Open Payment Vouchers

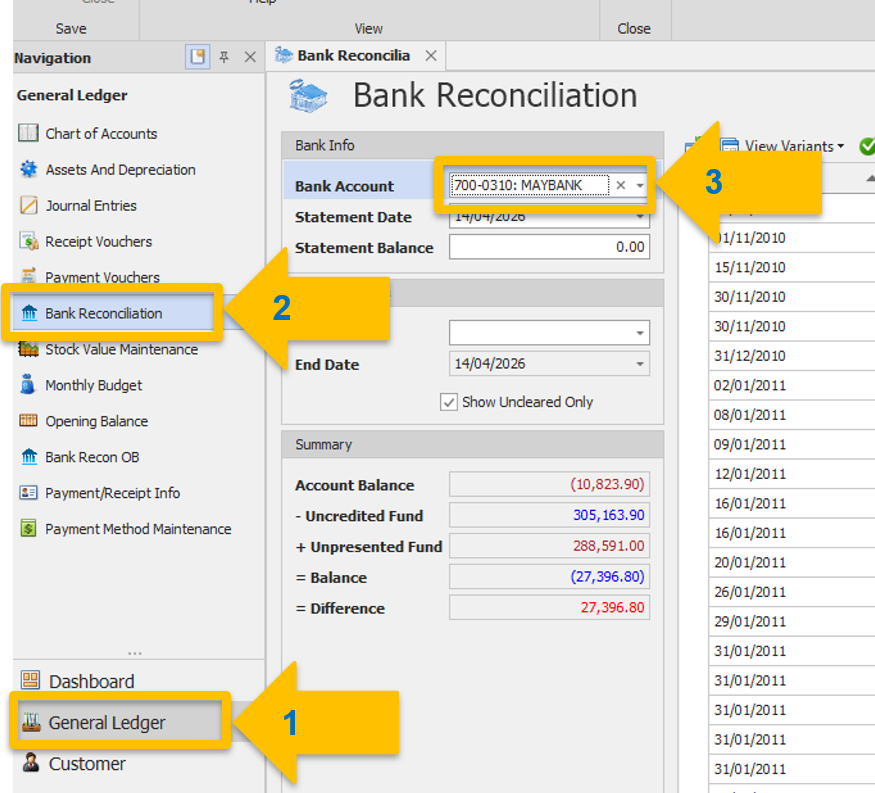103,277
